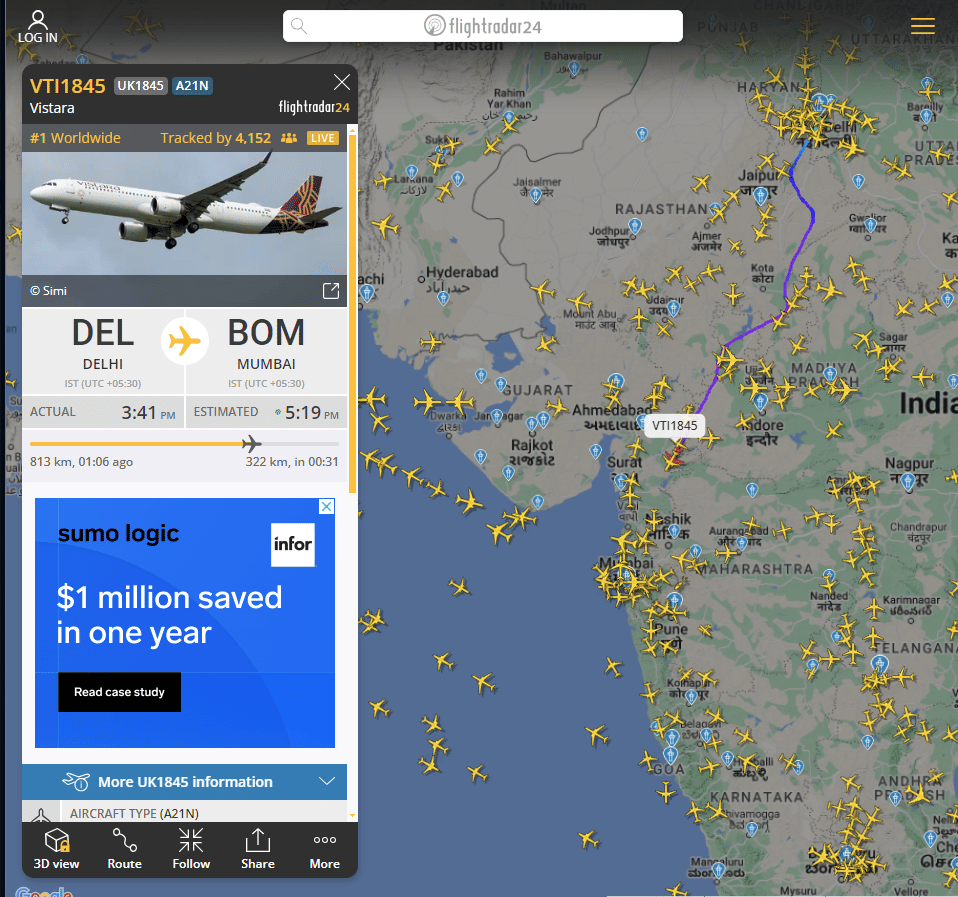This screenshot has height=897, width=958.
Task: Share this flight
Action: (257, 849)
